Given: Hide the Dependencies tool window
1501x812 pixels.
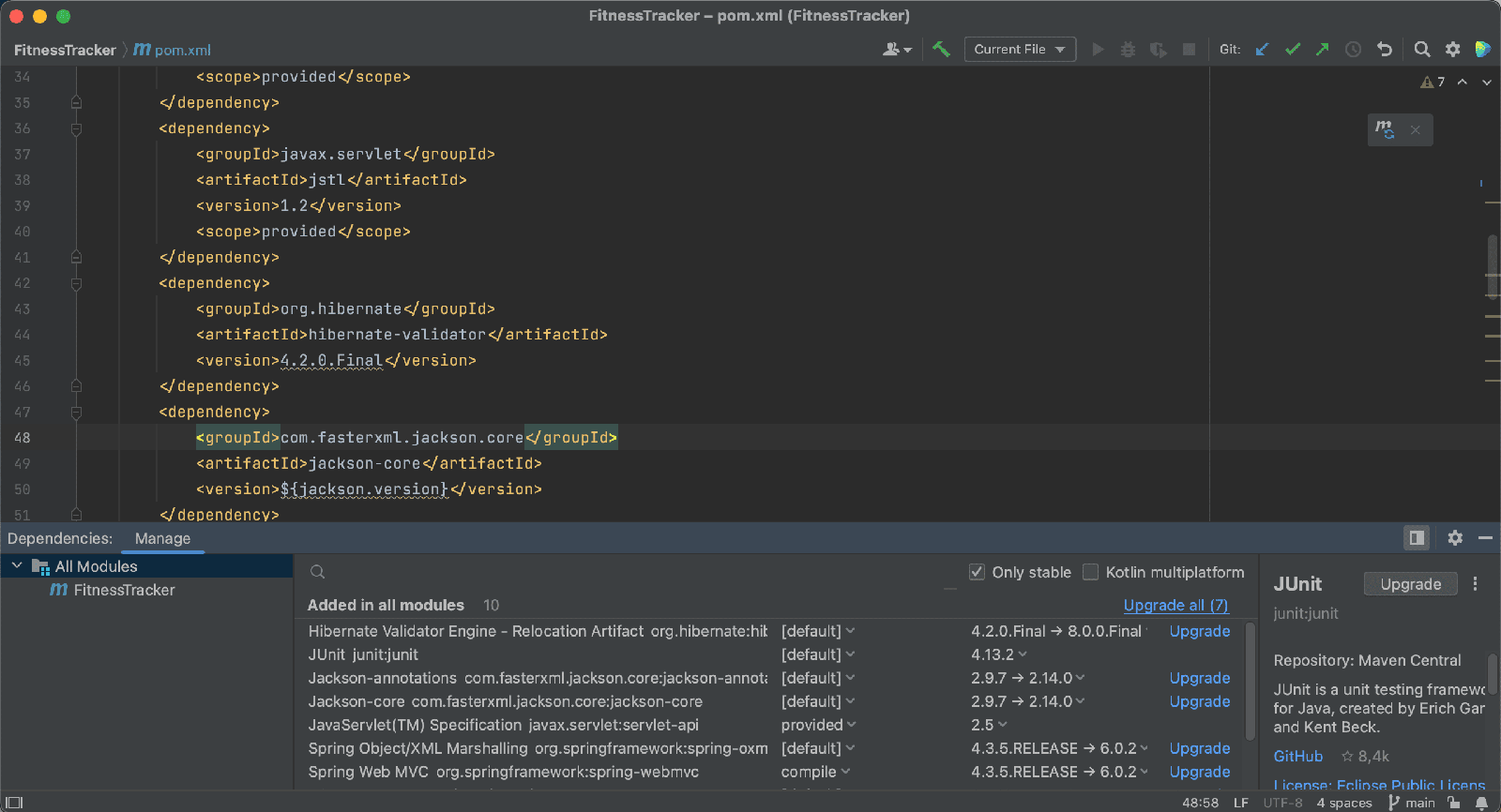Looking at the screenshot, I should point(1485,537).
